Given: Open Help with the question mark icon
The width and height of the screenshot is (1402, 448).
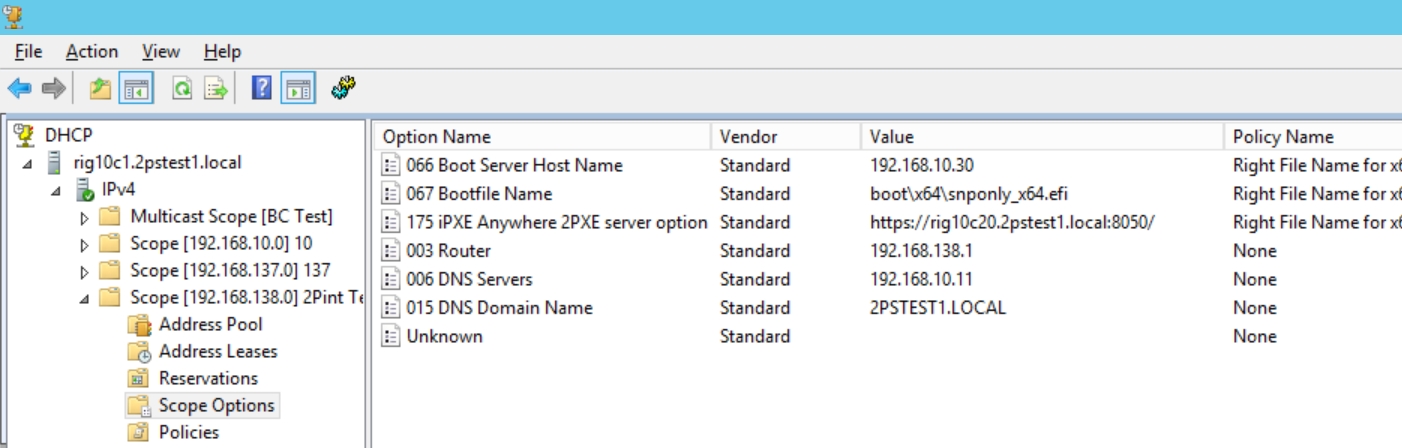Looking at the screenshot, I should 262,89.
